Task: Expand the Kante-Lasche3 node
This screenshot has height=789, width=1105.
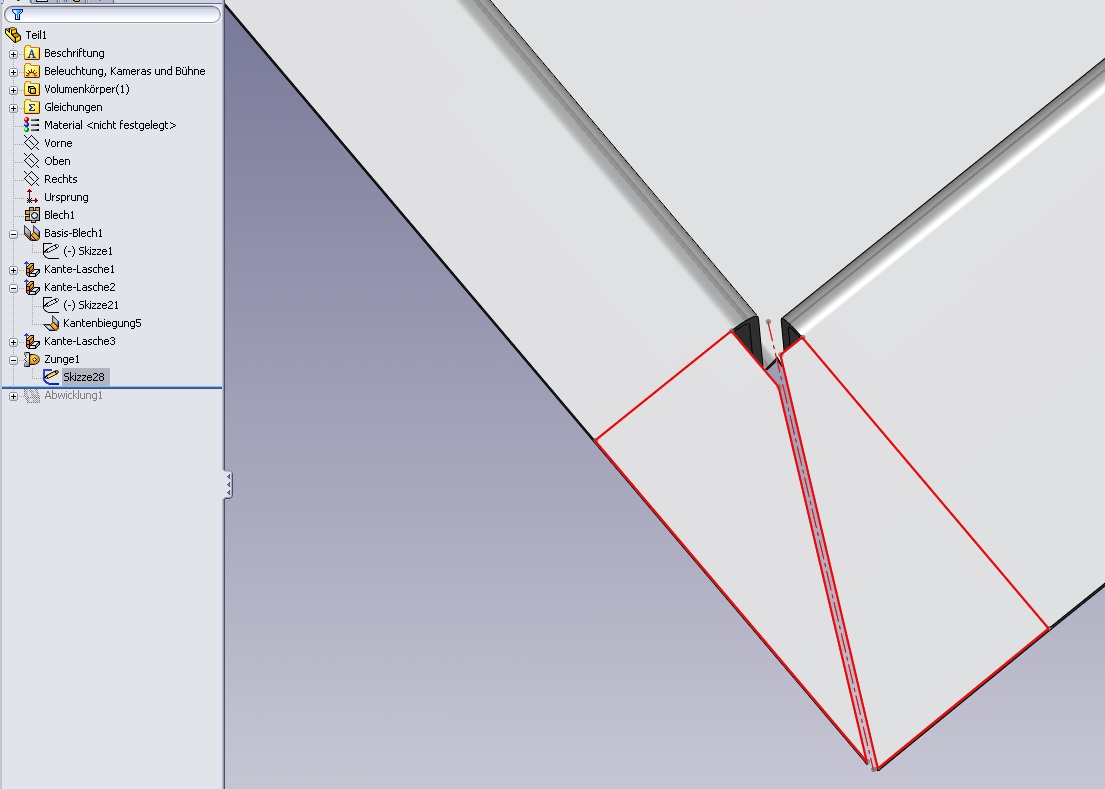Action: [x=13, y=342]
